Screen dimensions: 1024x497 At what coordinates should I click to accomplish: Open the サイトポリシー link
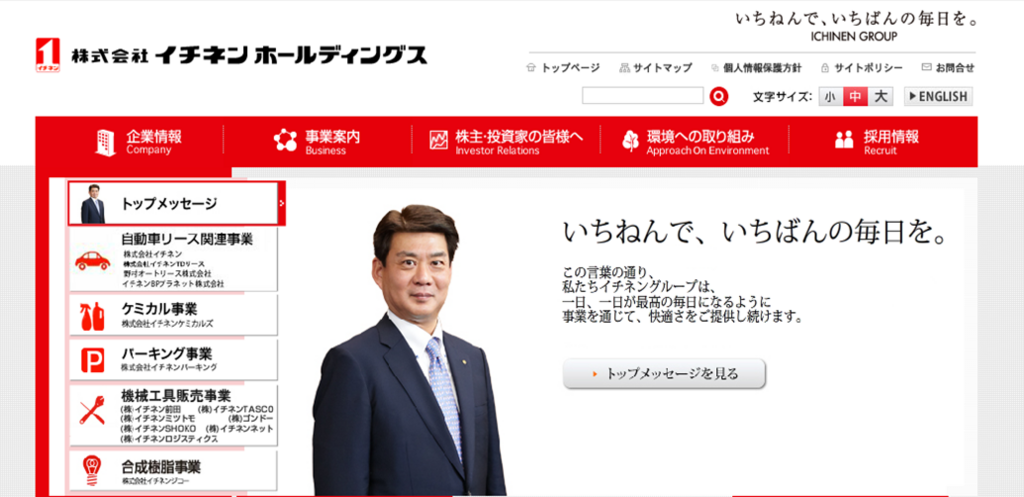[869, 67]
